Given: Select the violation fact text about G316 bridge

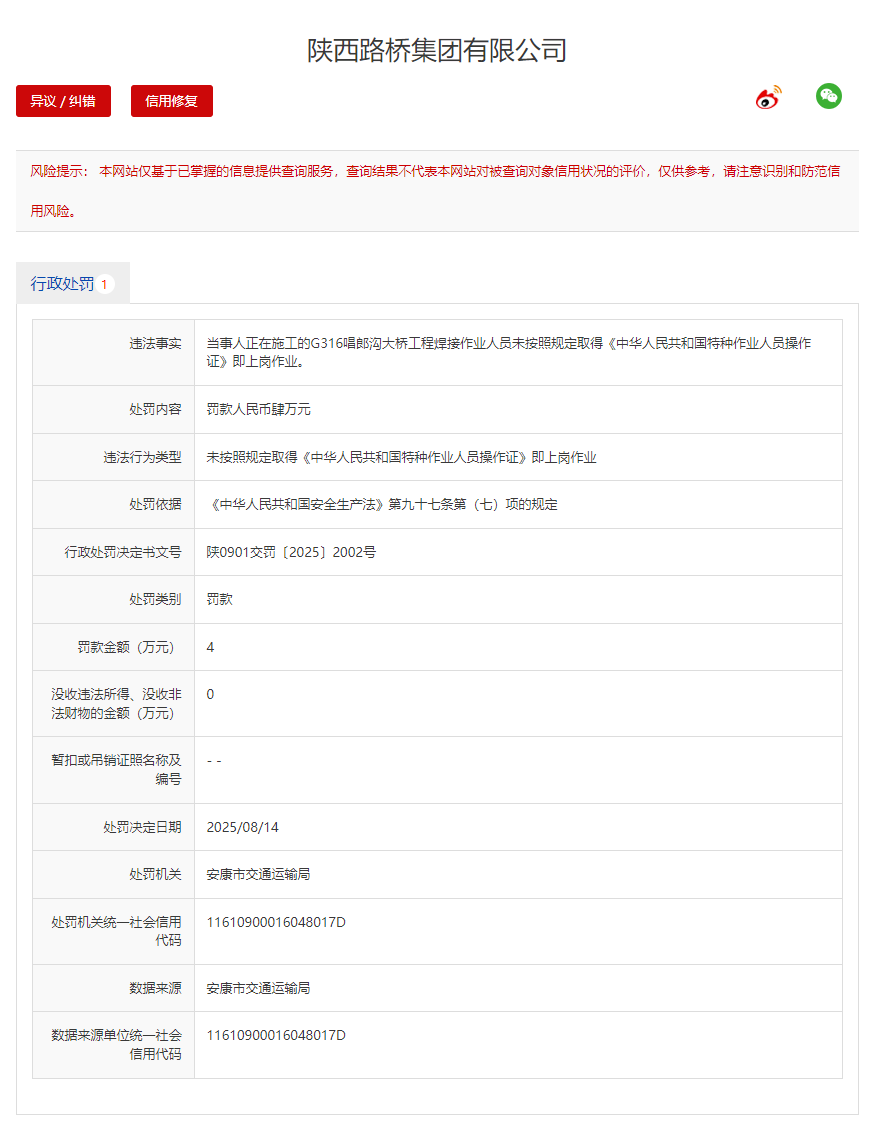Looking at the screenshot, I should (x=508, y=352).
